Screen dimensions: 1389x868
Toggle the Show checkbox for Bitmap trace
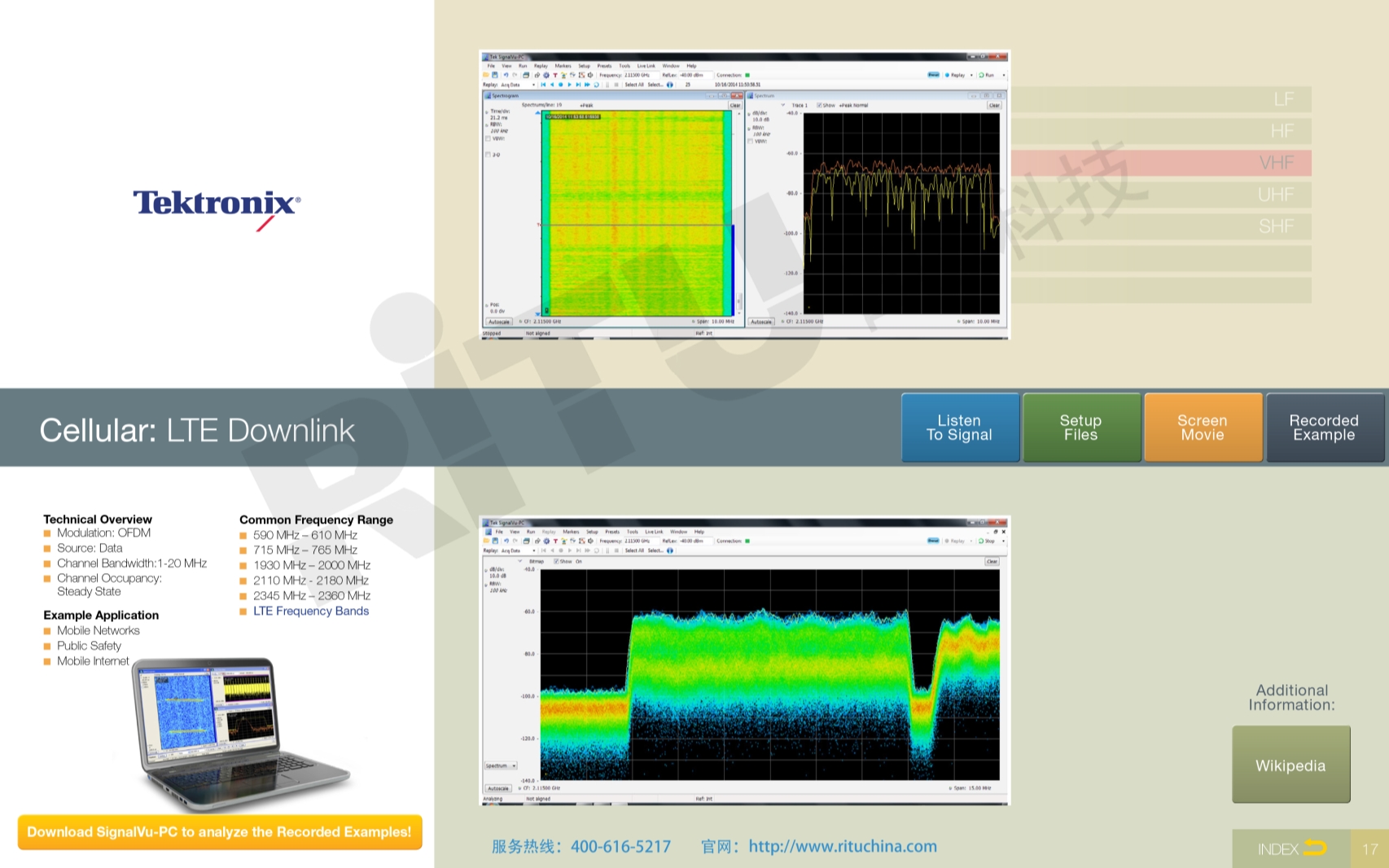click(x=556, y=561)
